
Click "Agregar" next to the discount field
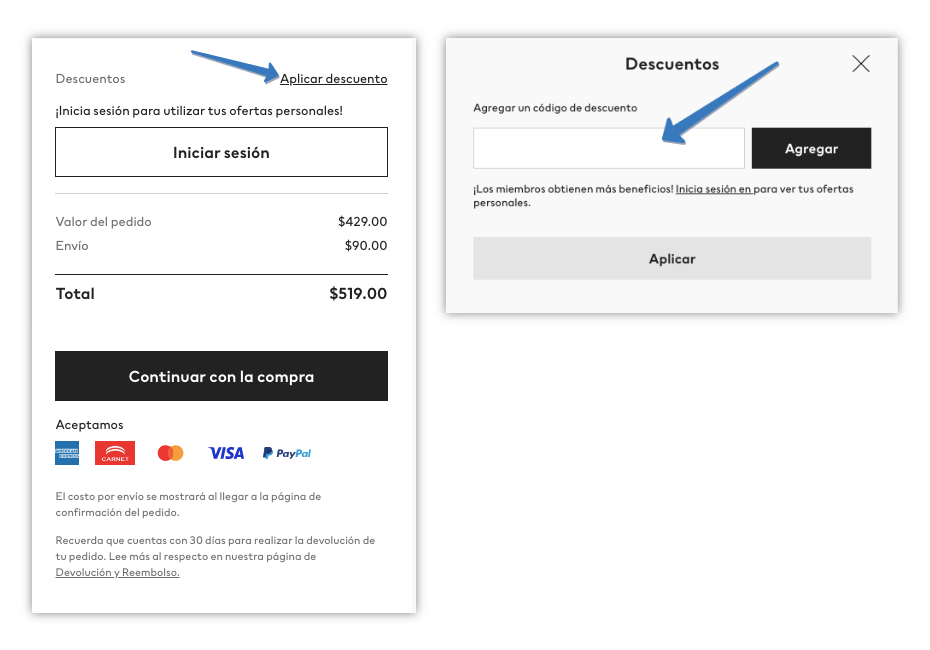click(x=811, y=147)
